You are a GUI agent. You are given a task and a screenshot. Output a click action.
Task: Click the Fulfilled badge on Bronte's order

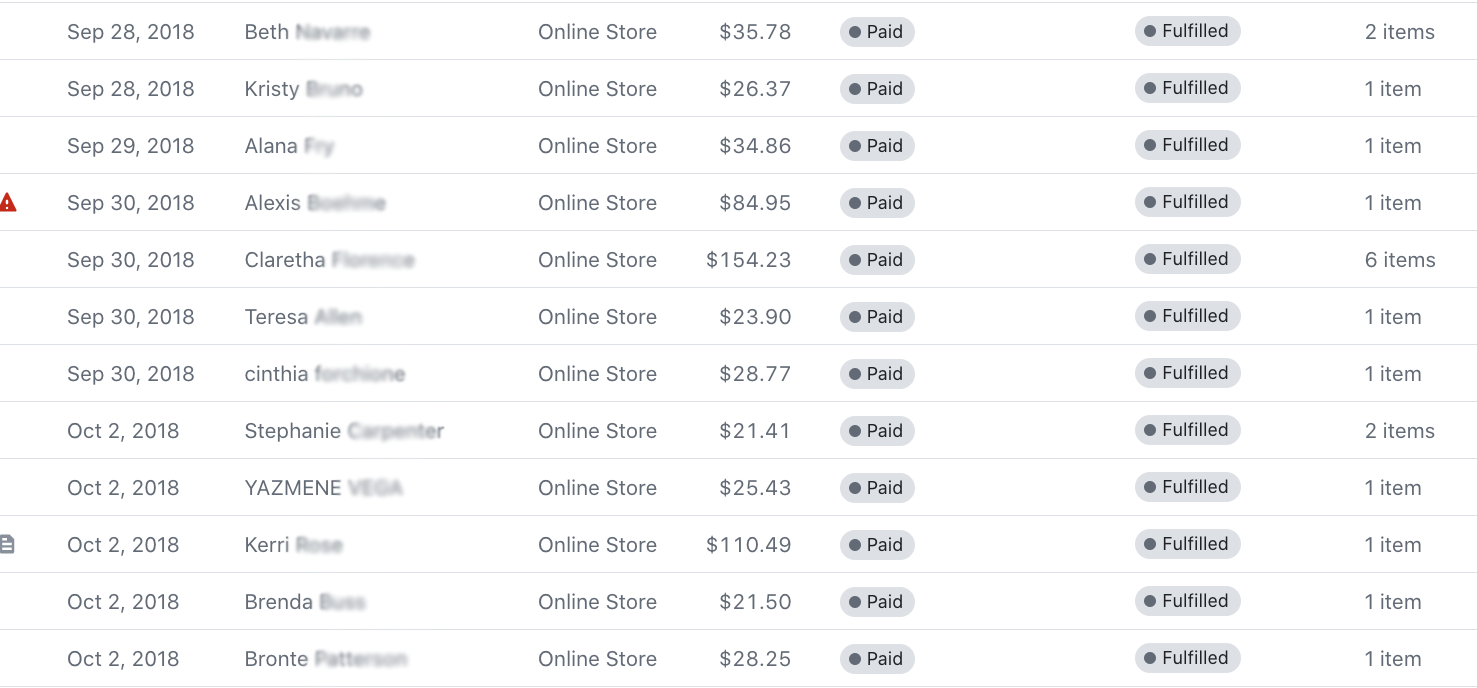tap(1188, 658)
